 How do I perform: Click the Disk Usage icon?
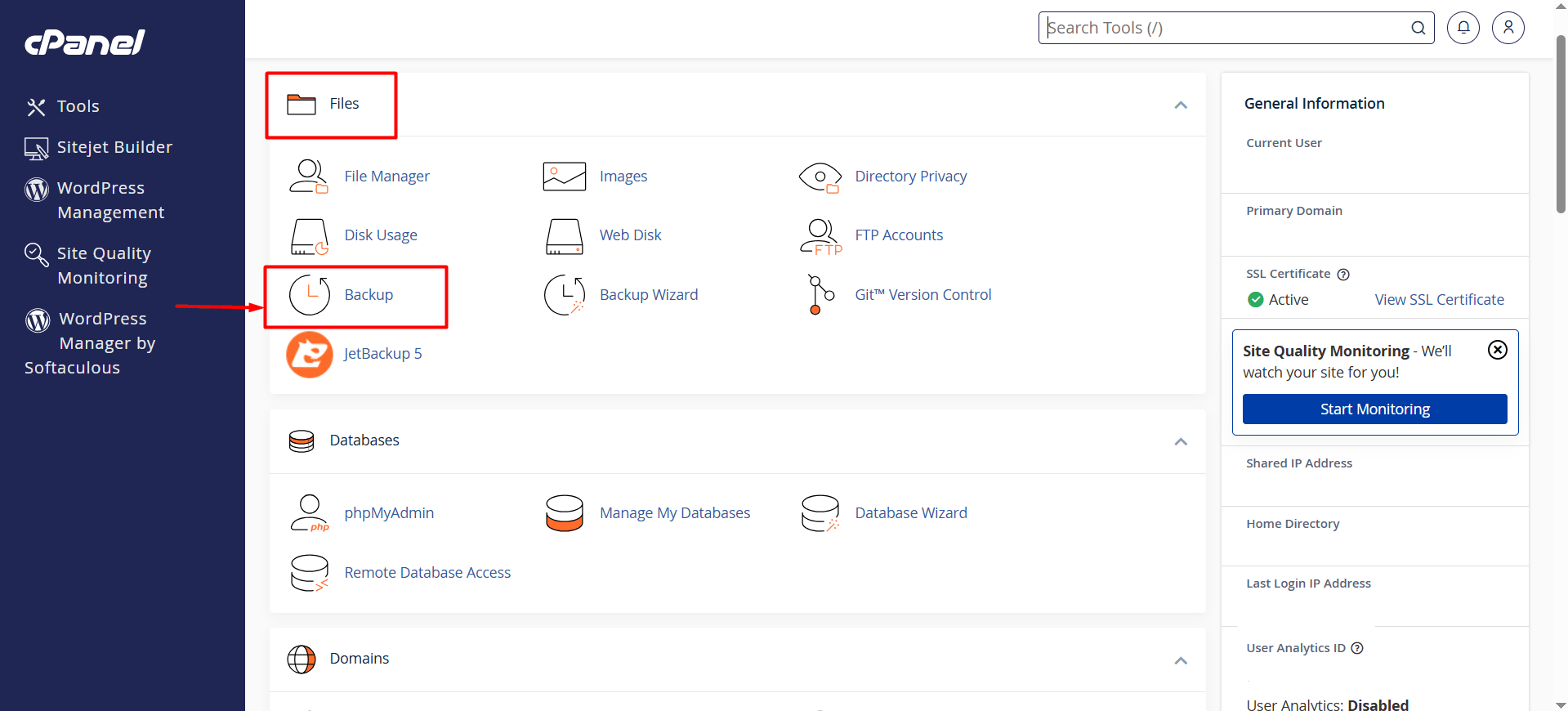coord(309,236)
